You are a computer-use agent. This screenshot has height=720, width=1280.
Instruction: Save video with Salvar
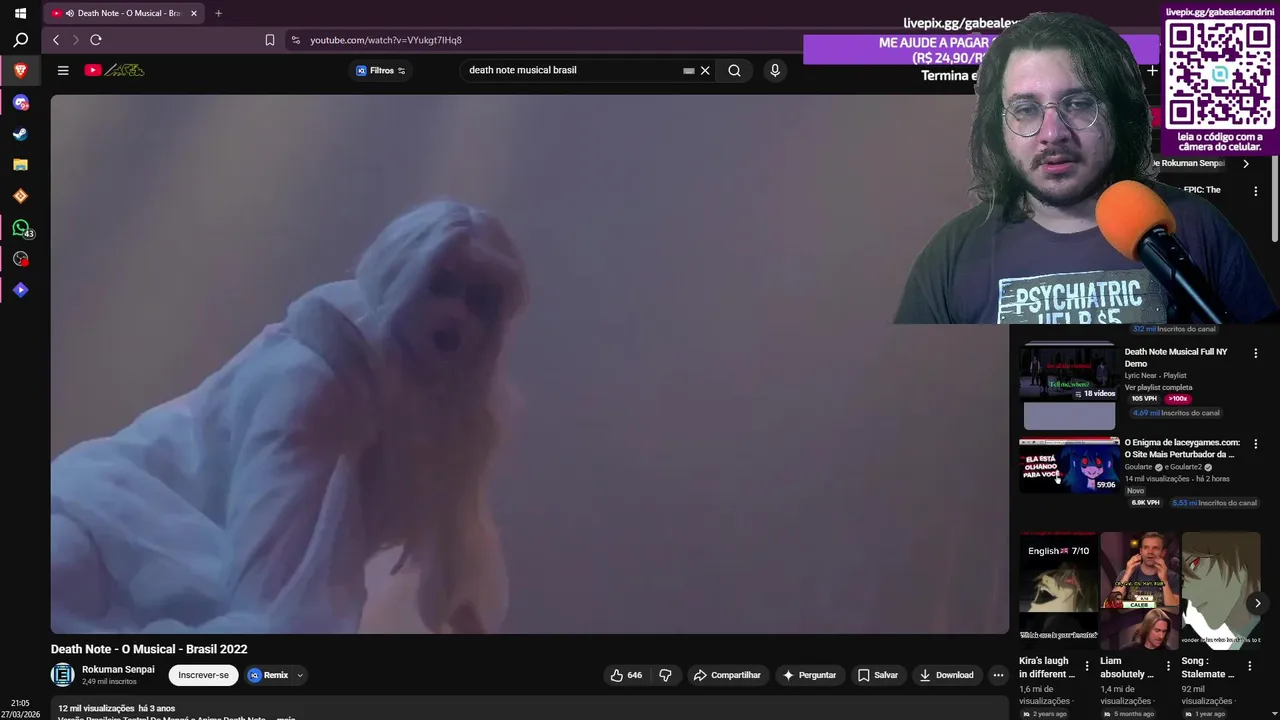(x=878, y=675)
